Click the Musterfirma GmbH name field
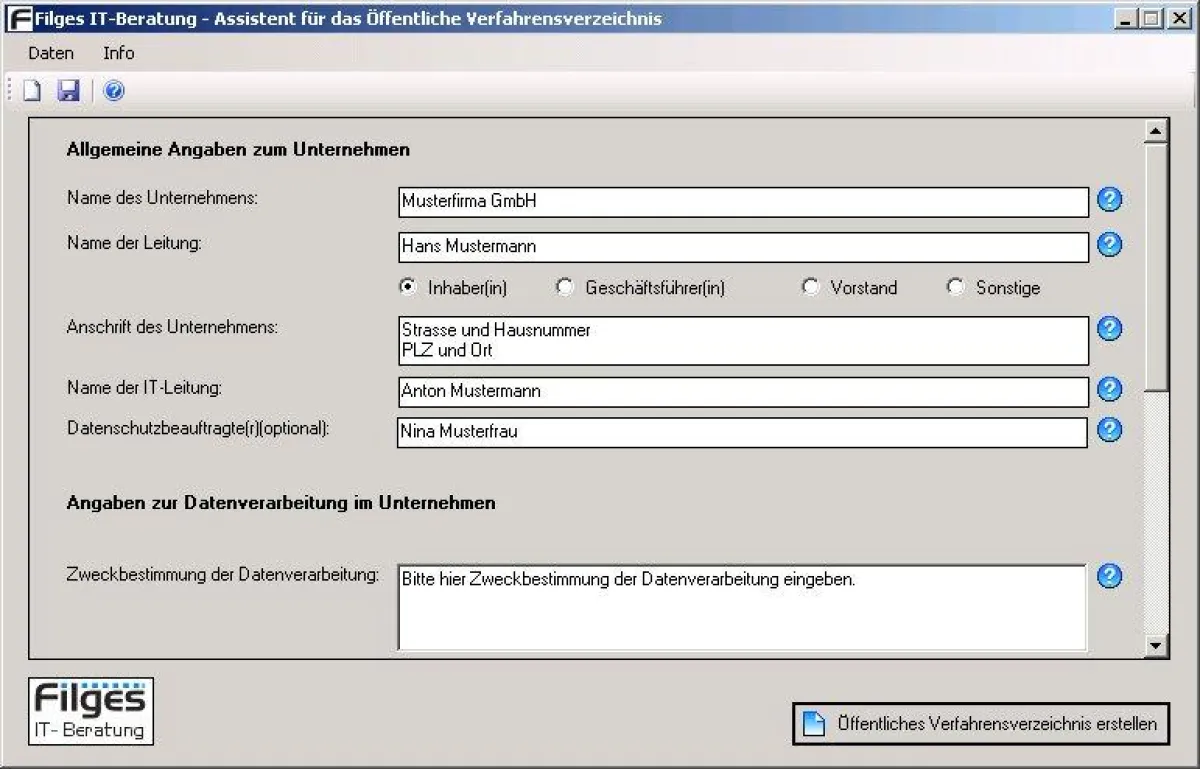This screenshot has width=1200, height=769. pos(742,201)
